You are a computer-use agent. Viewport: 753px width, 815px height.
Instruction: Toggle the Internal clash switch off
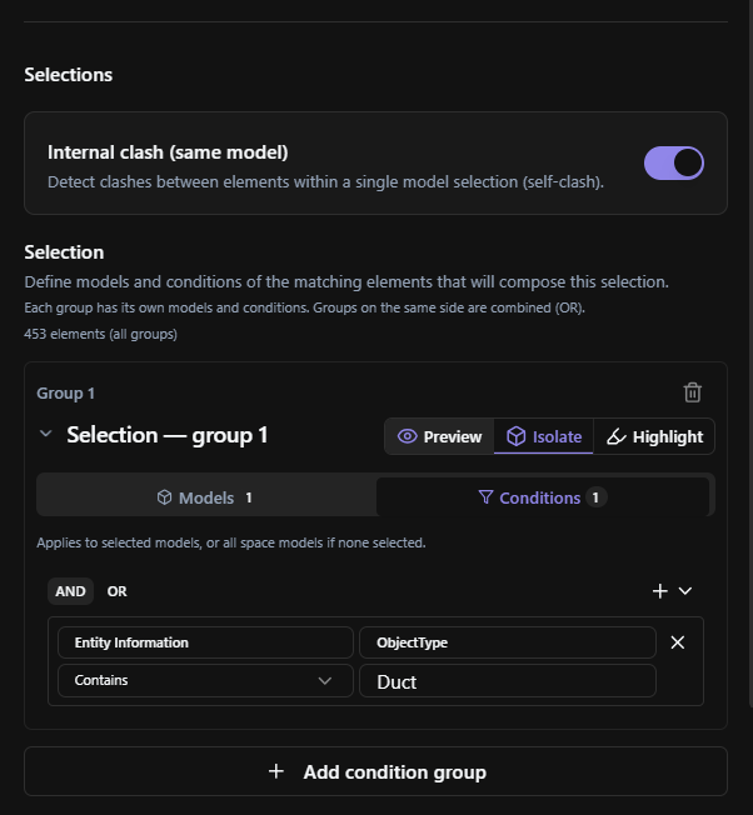674,163
